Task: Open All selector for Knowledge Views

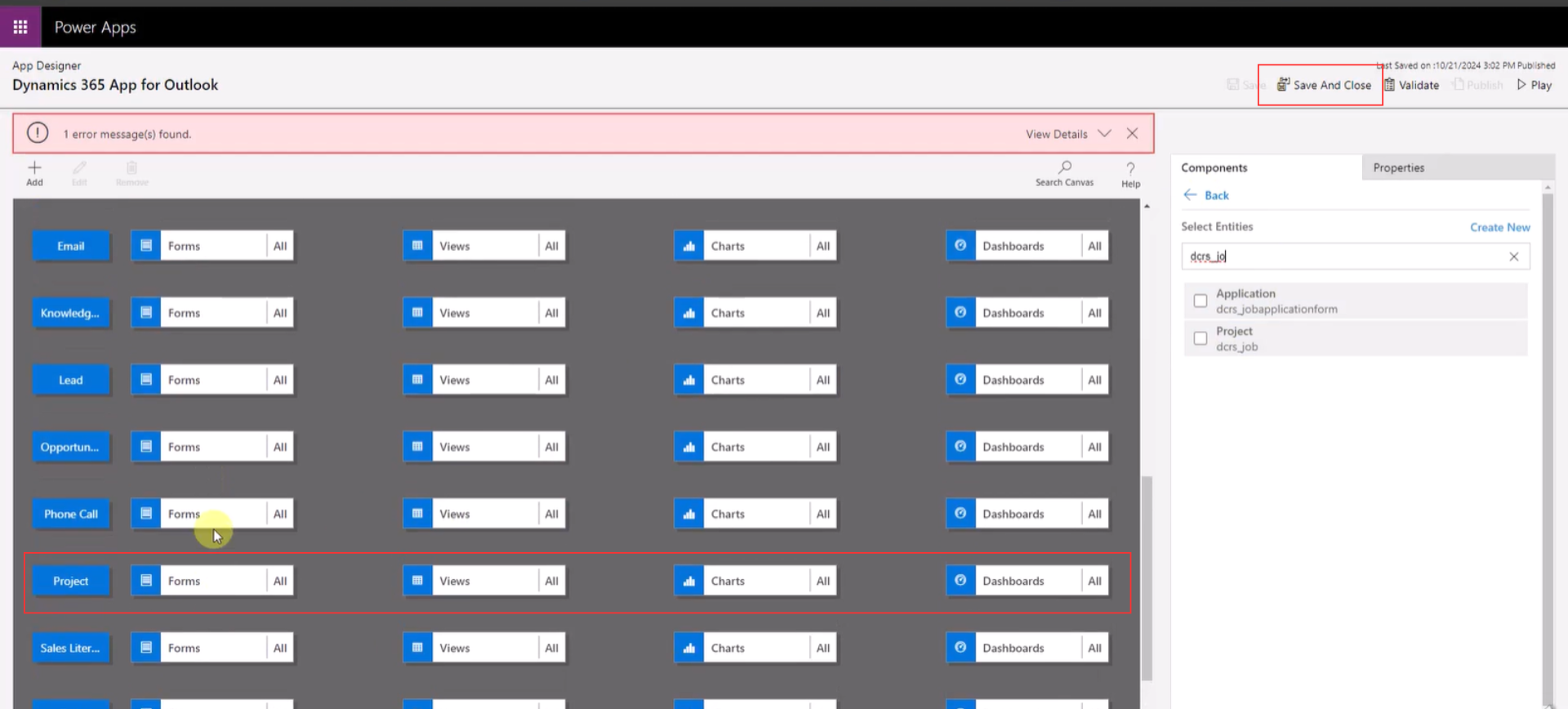Action: [x=551, y=313]
